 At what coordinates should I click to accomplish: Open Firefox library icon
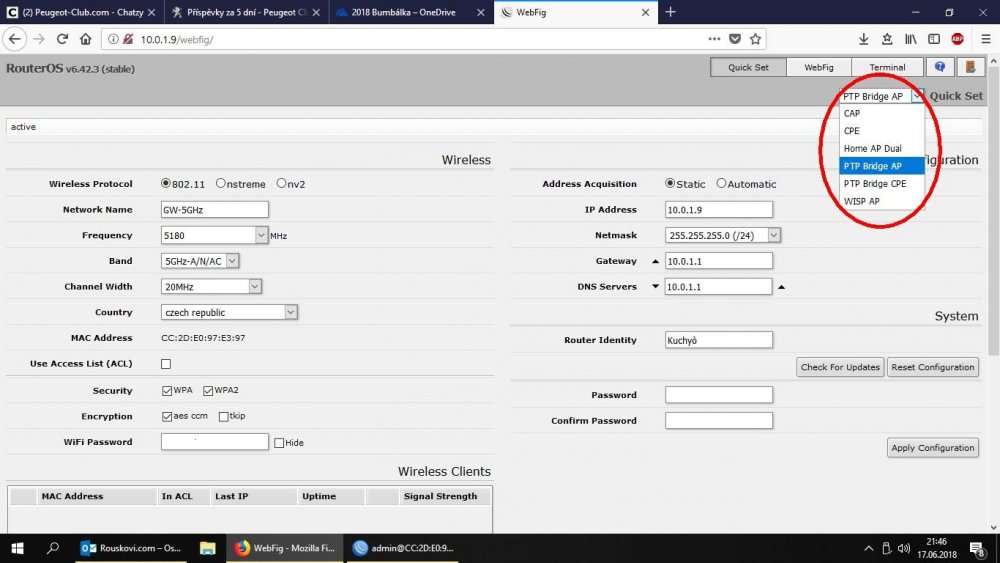pos(911,39)
